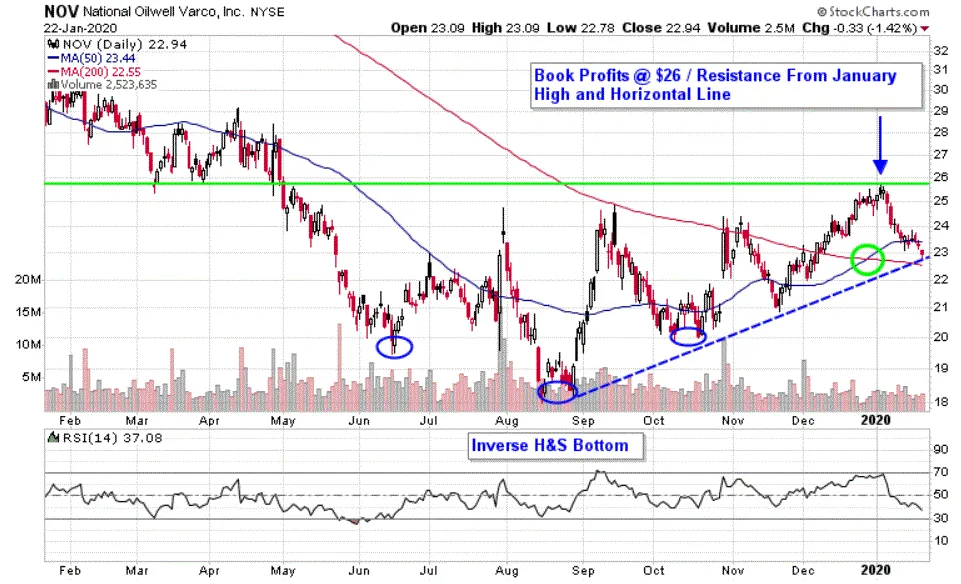Image resolution: width=961 pixels, height=584 pixels.
Task: Click the Close 22.94 value
Action: 661,28
